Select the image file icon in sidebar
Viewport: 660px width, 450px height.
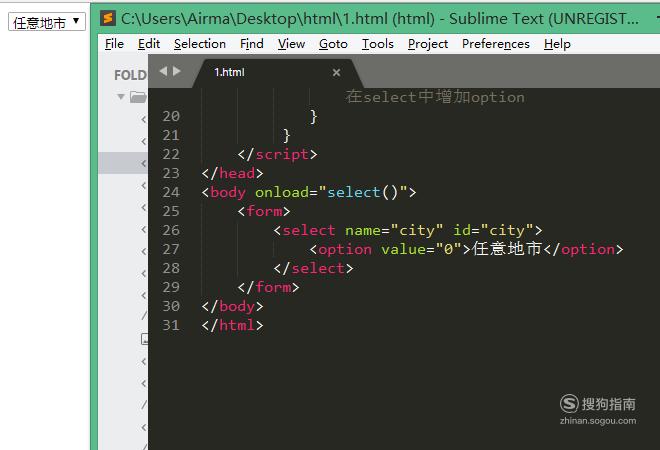point(144,339)
